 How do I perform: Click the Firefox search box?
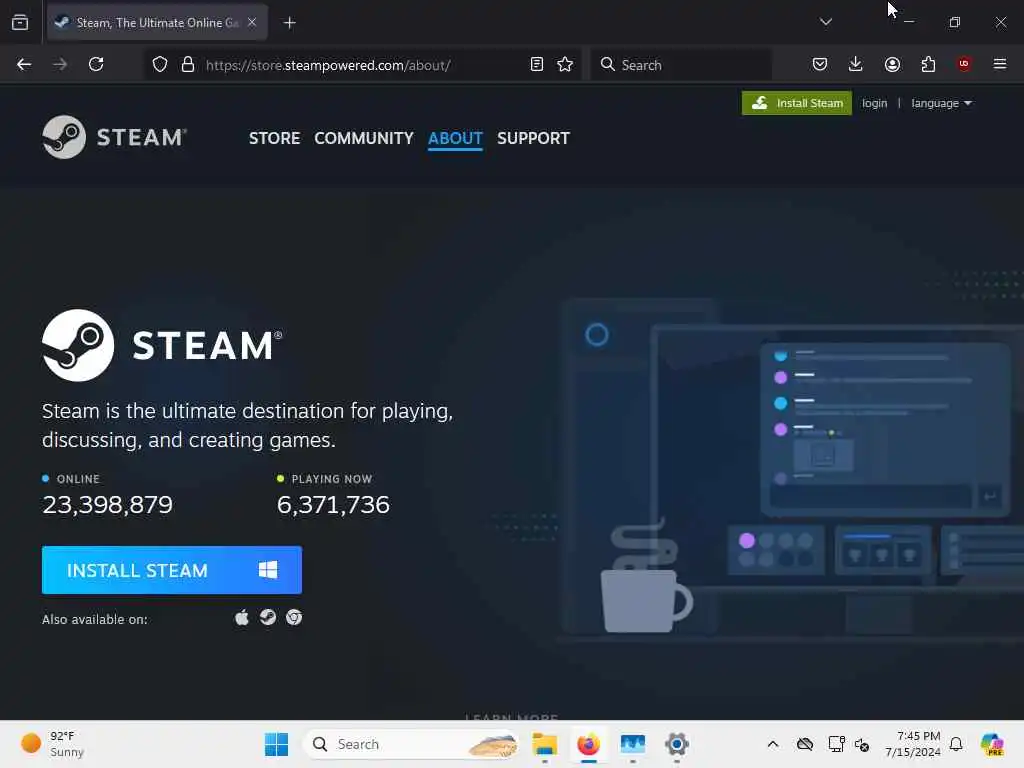point(680,65)
